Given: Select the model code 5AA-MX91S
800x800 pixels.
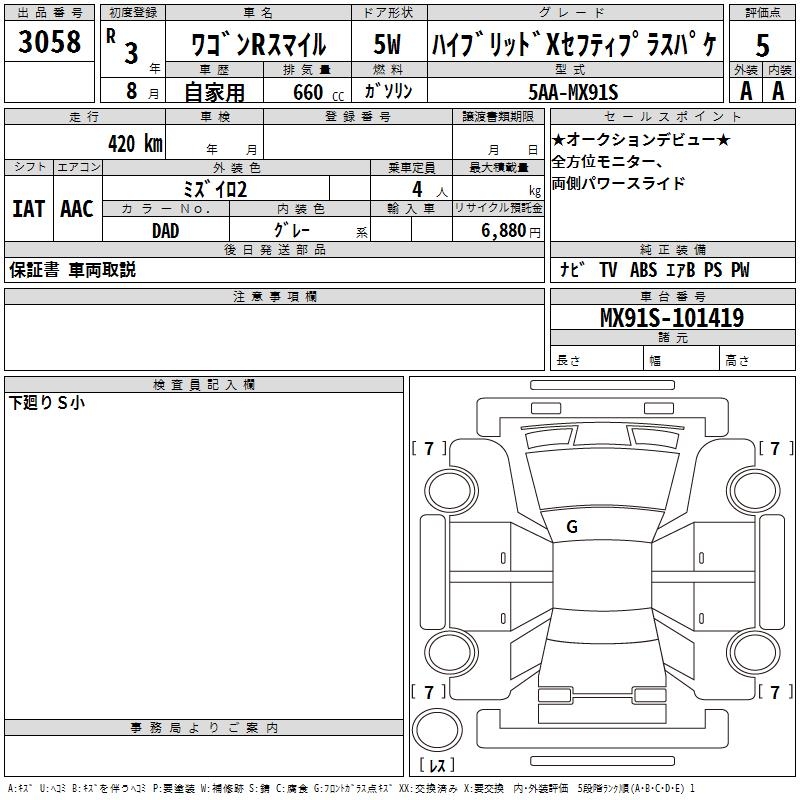Looking at the screenshot, I should [573, 92].
